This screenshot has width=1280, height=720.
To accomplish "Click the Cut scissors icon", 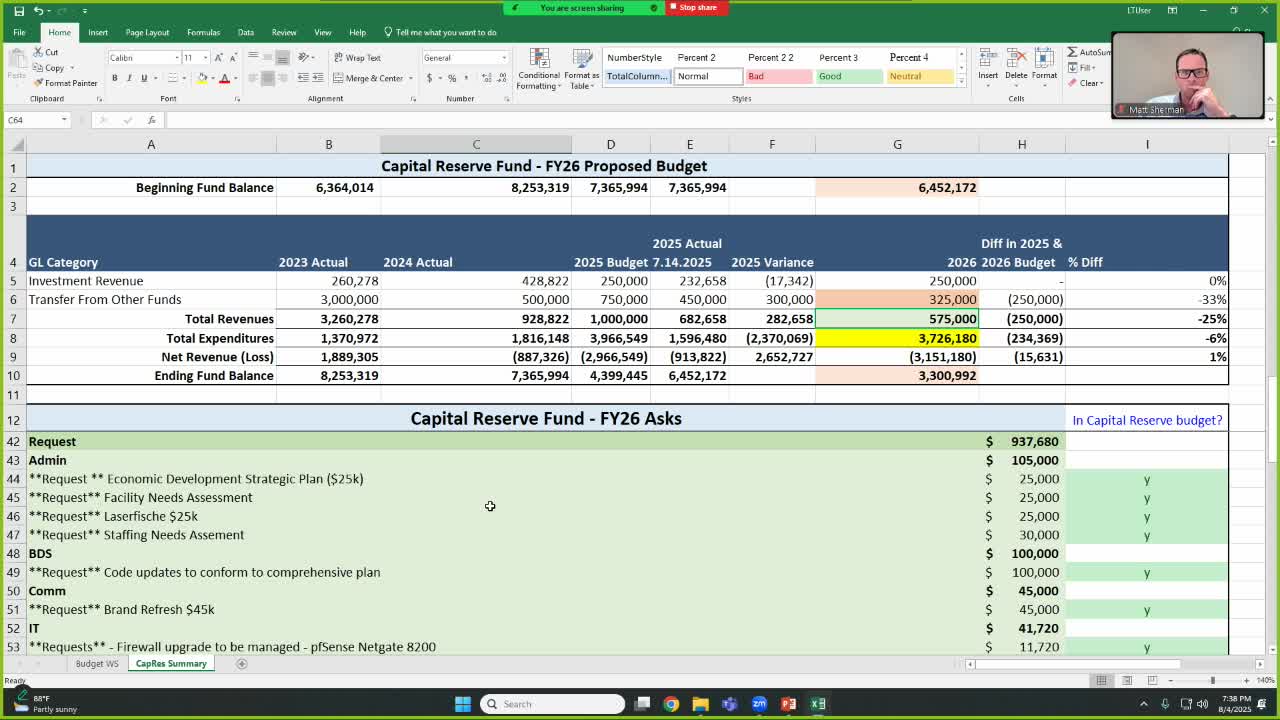I will 38,52.
